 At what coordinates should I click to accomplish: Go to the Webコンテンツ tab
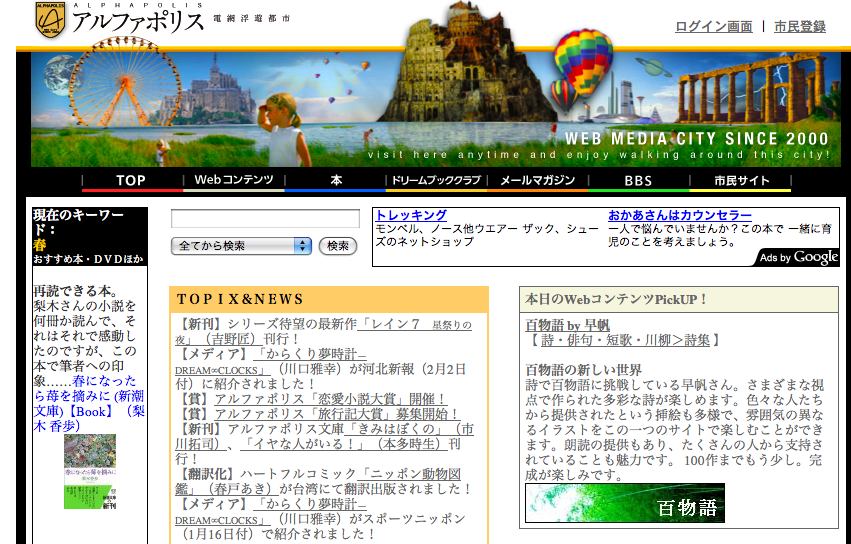coord(234,181)
